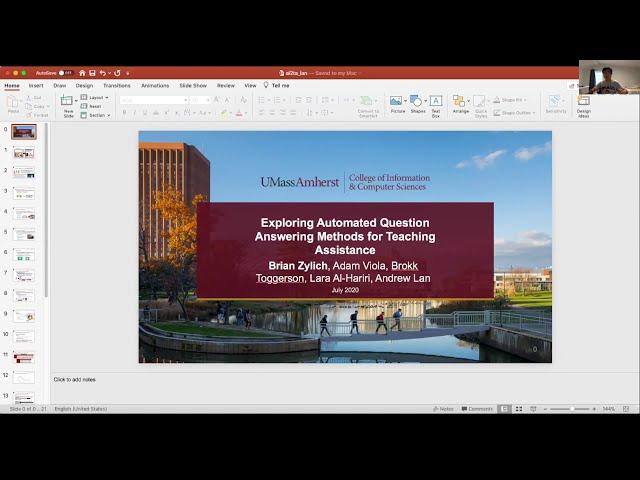Click the Paste clipboard icon
This screenshot has width=640, height=480.
pos(13,102)
